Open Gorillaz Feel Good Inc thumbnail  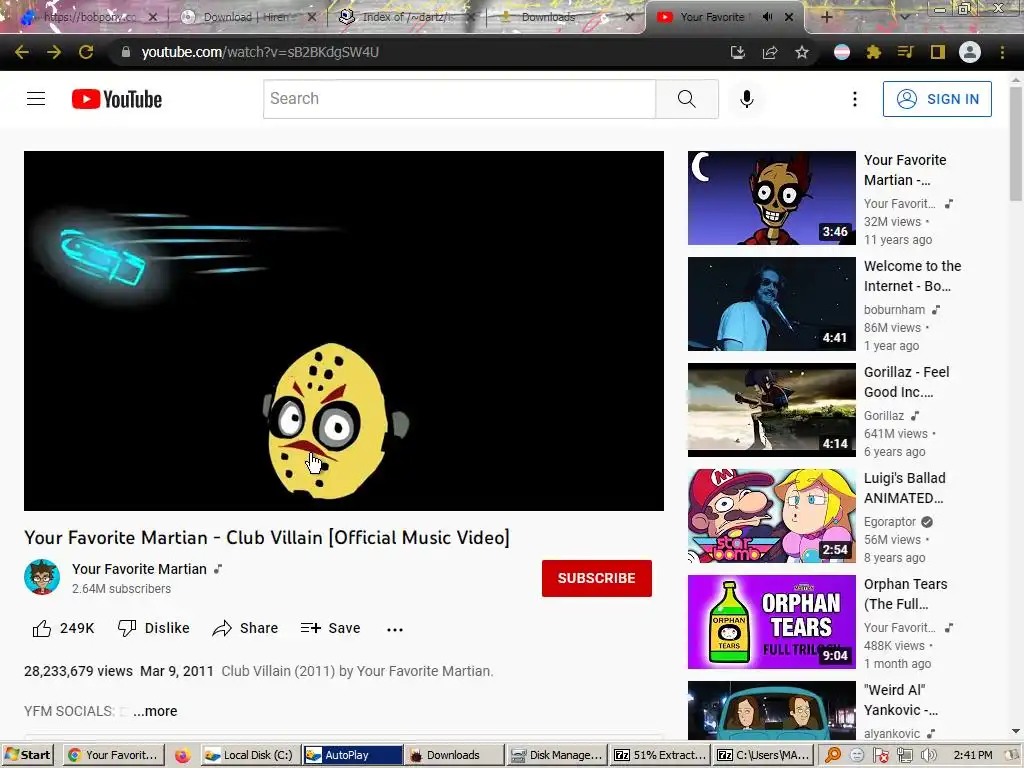771,409
